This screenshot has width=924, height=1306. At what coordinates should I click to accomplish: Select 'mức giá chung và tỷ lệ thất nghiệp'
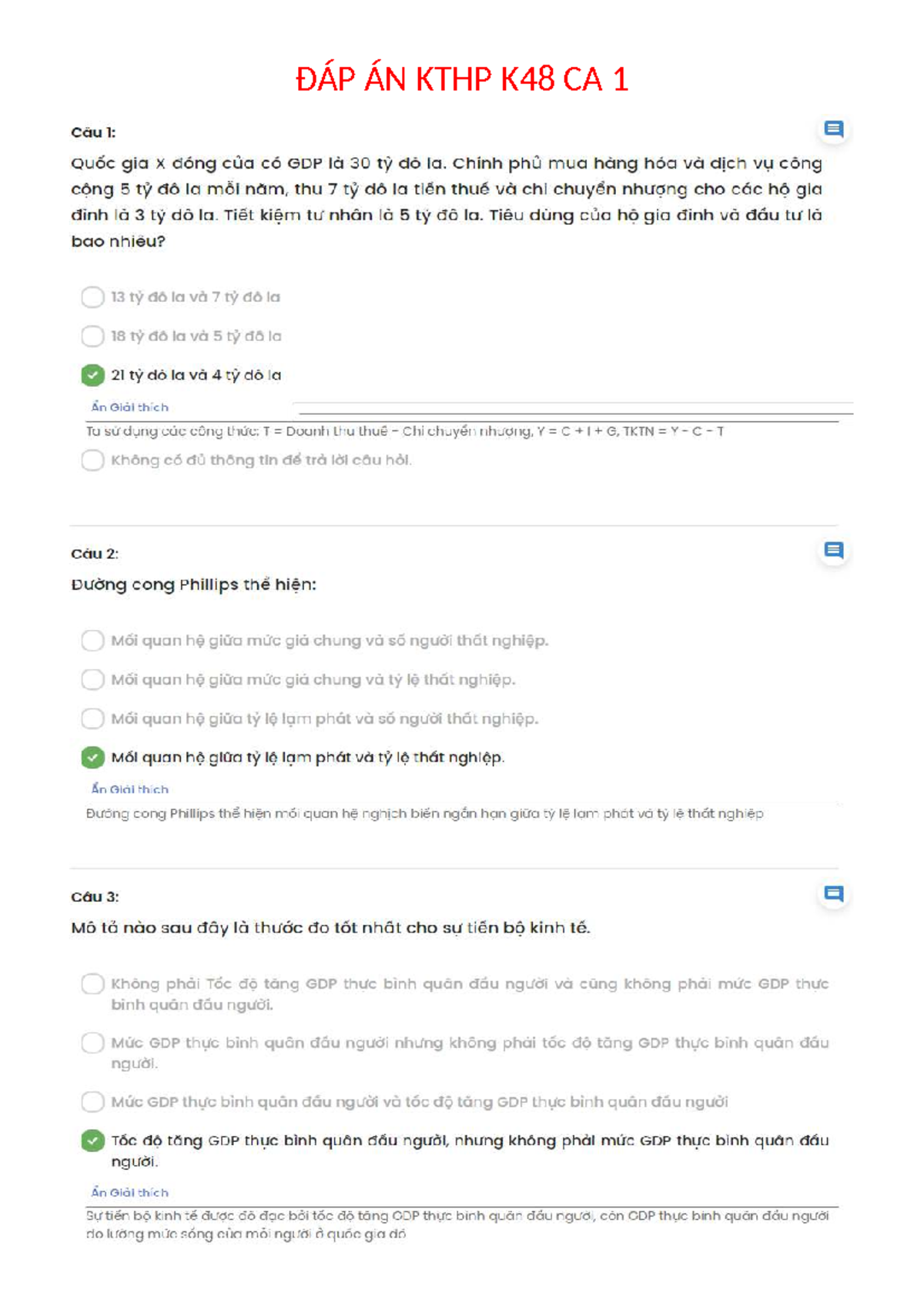[x=92, y=680]
